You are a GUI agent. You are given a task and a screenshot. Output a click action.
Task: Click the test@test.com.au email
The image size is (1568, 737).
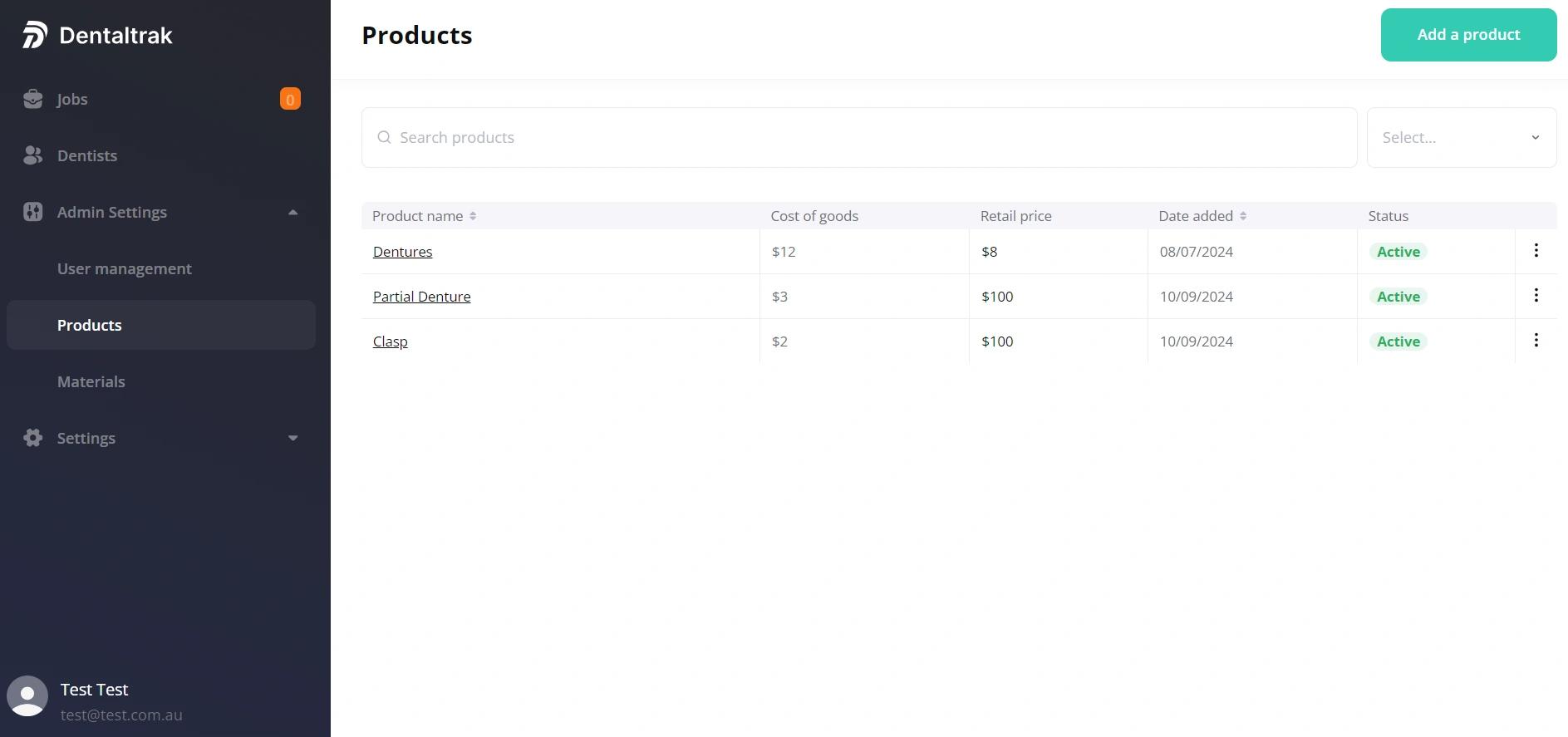pyautogui.click(x=121, y=715)
